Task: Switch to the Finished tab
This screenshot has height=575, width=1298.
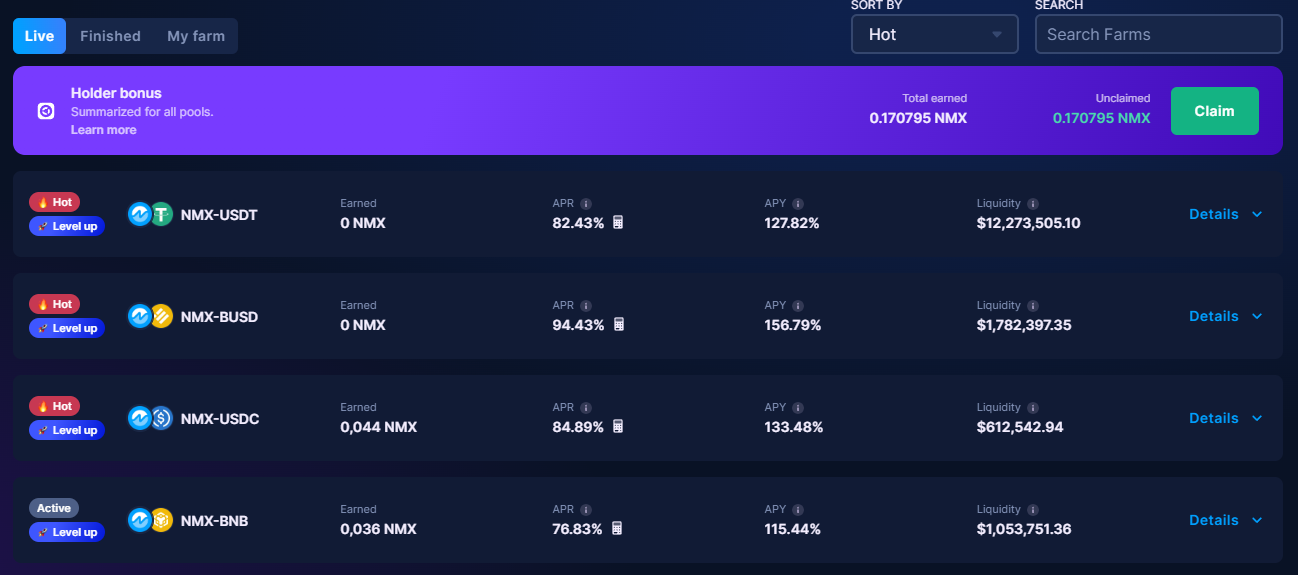Action: [x=110, y=36]
